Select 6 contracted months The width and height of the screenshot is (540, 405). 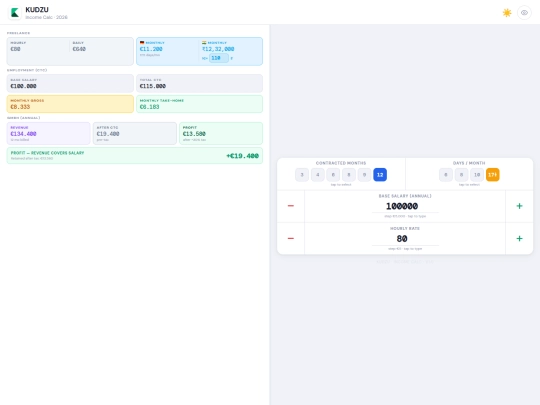(333, 175)
